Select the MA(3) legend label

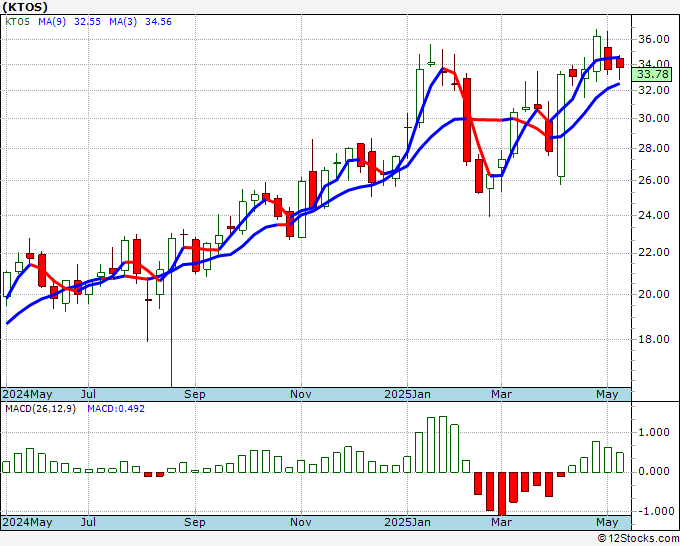pos(123,22)
